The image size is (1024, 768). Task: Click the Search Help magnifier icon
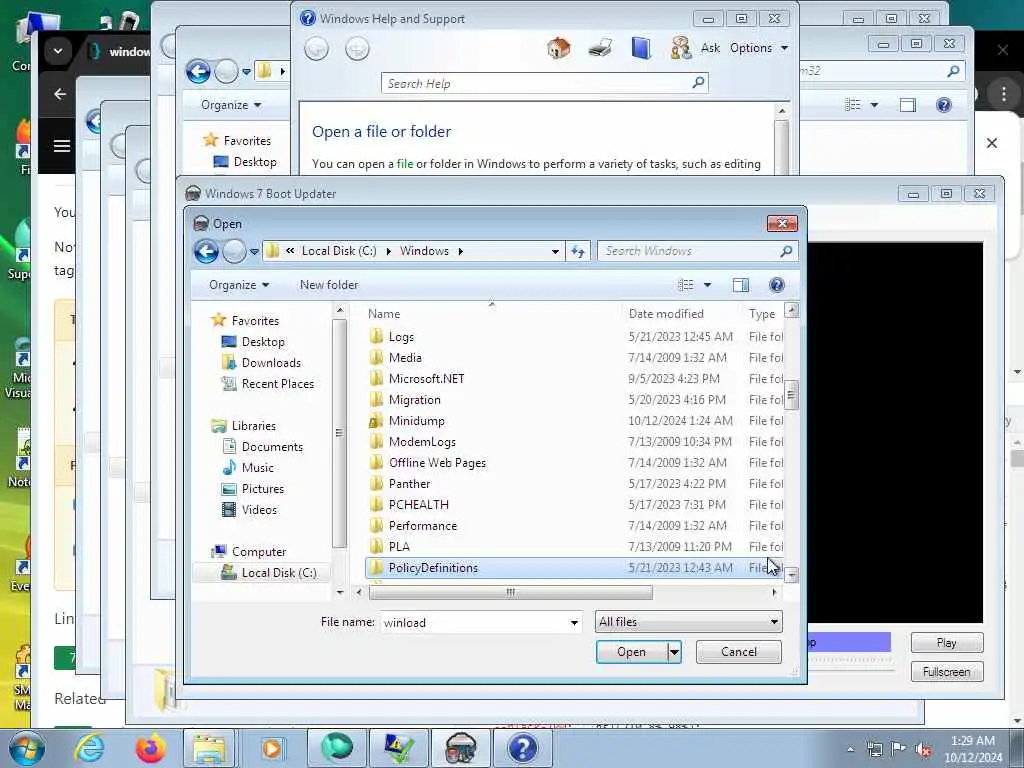click(x=698, y=83)
